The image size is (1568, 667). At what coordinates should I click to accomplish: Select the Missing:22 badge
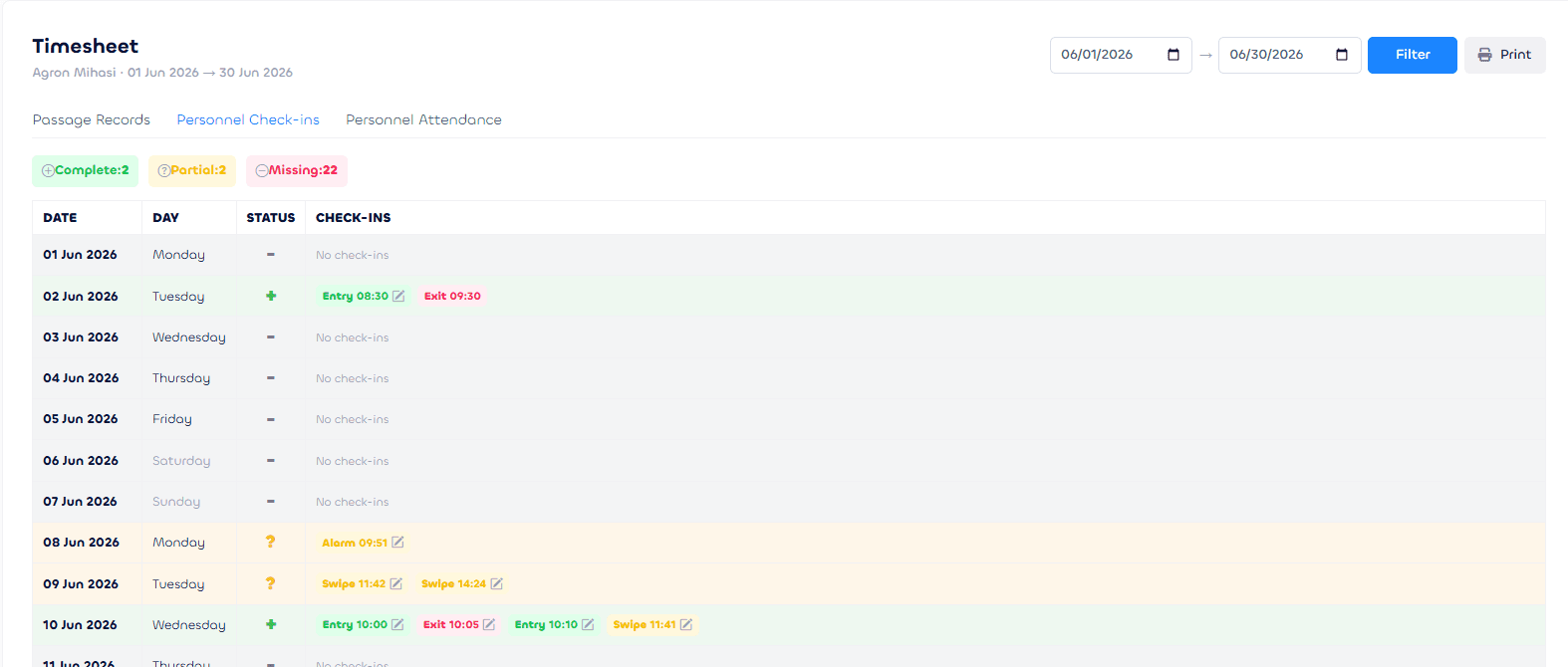tap(297, 170)
